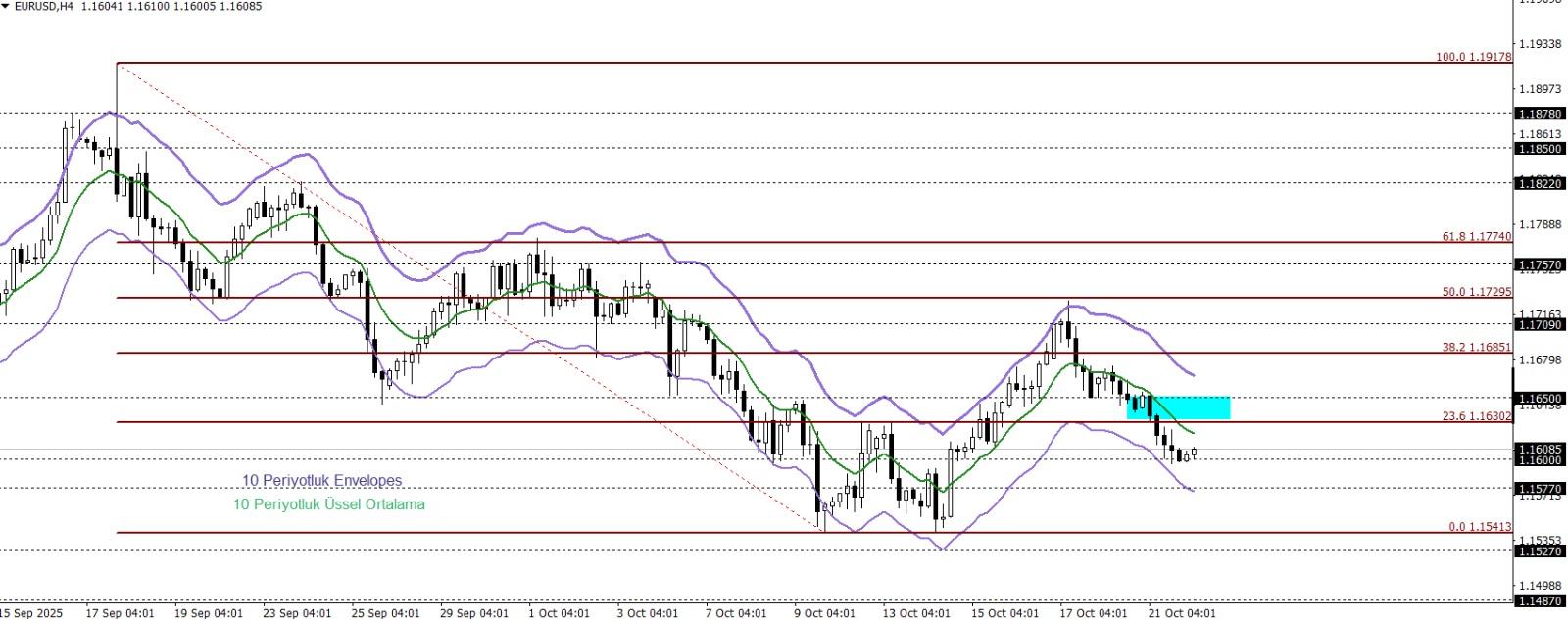Click the triangle arrow beside EURUSD,H4 title
The image size is (1568, 621).
(x=6, y=6)
